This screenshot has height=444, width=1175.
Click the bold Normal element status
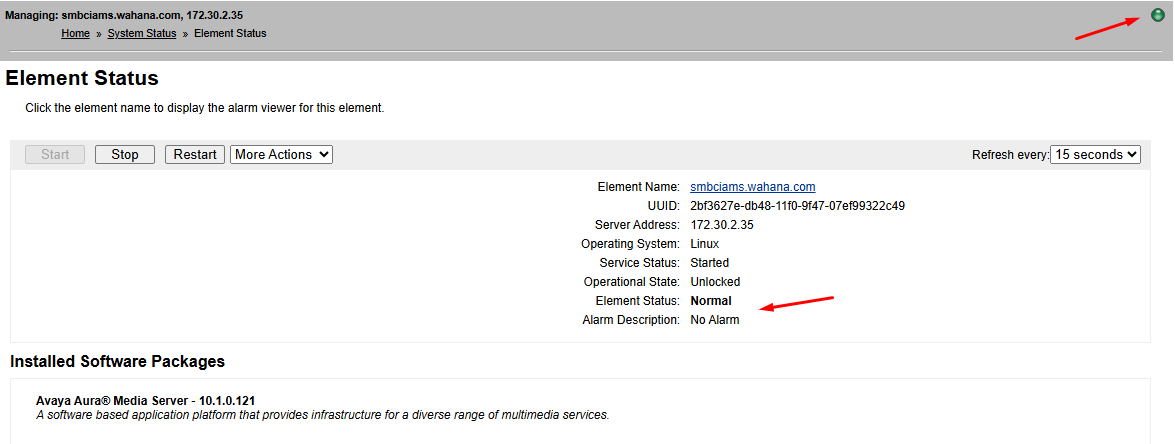point(711,301)
